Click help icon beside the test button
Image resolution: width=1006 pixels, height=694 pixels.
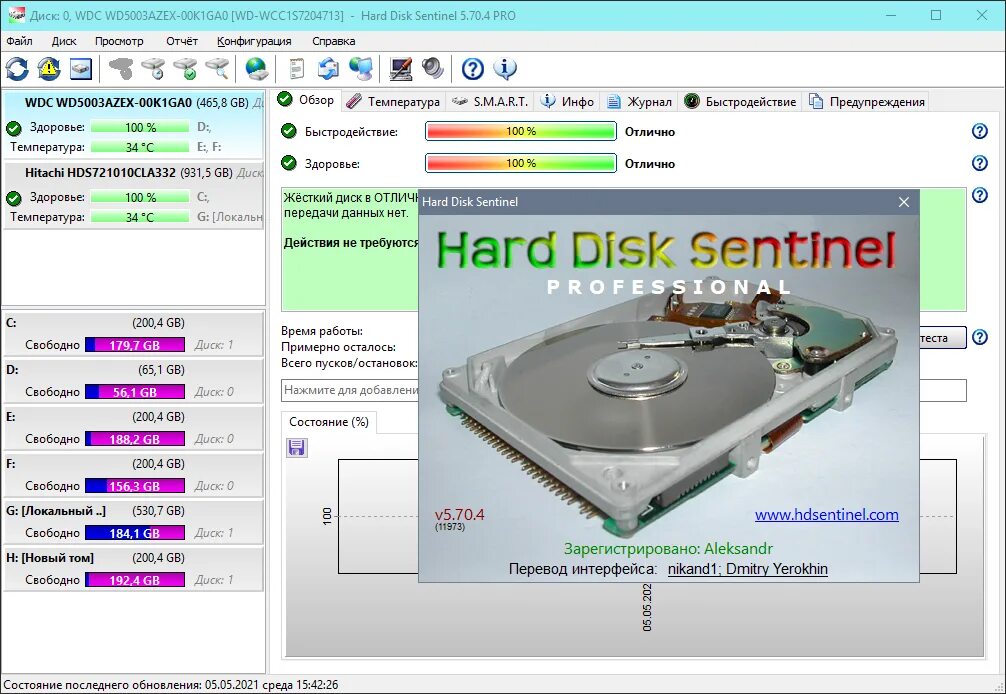[x=980, y=337]
